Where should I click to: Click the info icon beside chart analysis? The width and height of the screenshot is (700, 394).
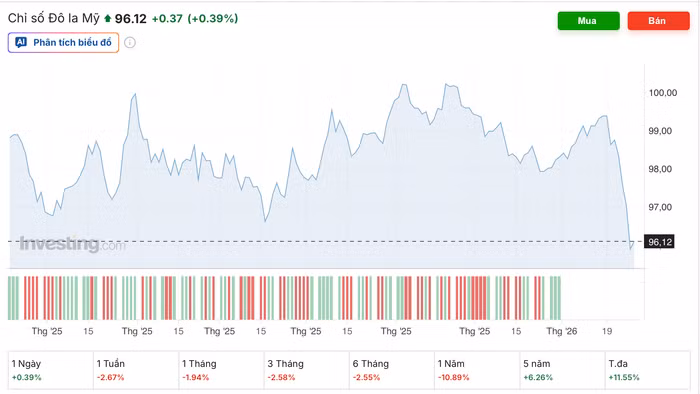(x=130, y=43)
